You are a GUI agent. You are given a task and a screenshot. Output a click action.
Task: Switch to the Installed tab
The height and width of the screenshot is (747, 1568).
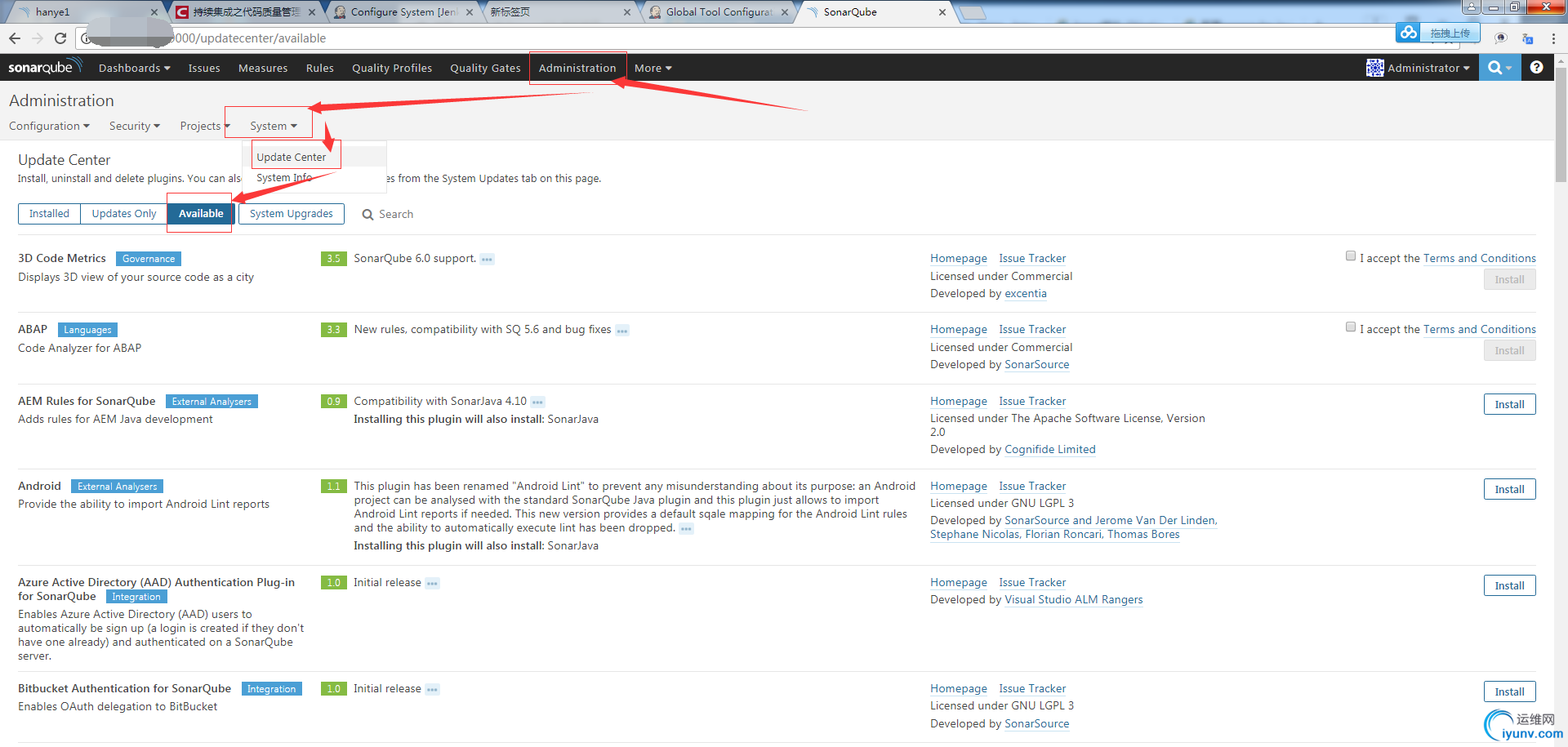pyautogui.click(x=49, y=214)
